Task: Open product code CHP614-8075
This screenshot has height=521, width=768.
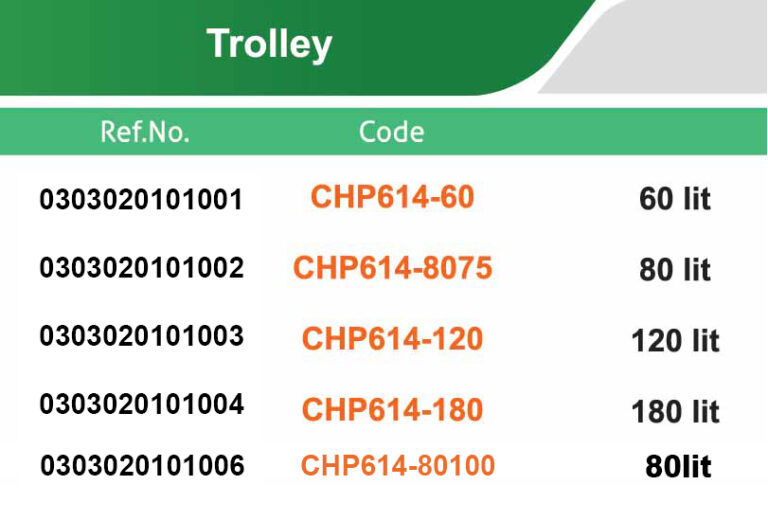Action: tap(392, 268)
